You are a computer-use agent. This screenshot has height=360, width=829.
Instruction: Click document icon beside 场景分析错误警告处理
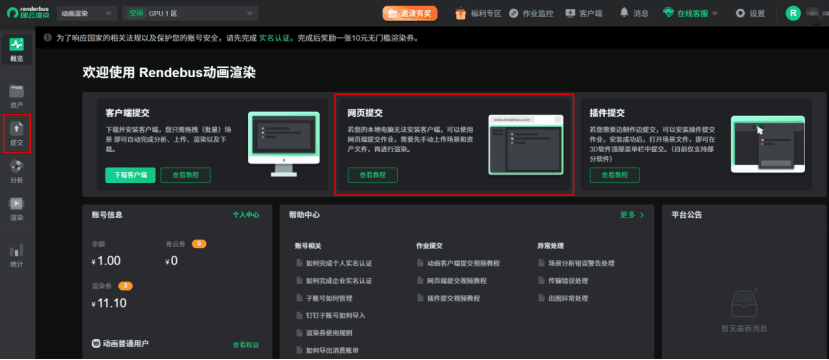541,263
